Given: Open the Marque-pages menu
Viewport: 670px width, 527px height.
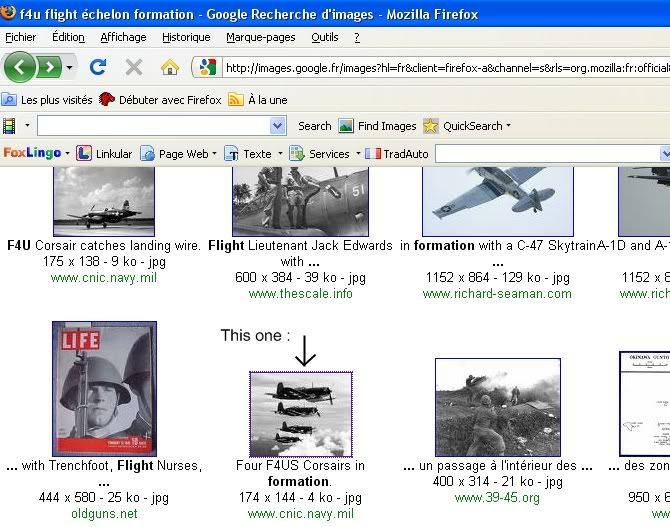Looking at the screenshot, I should (261, 38).
